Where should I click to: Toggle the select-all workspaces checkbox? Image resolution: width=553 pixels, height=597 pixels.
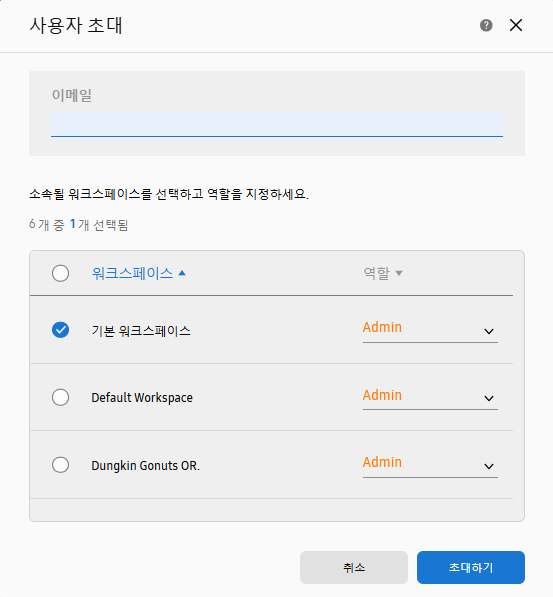click(61, 273)
